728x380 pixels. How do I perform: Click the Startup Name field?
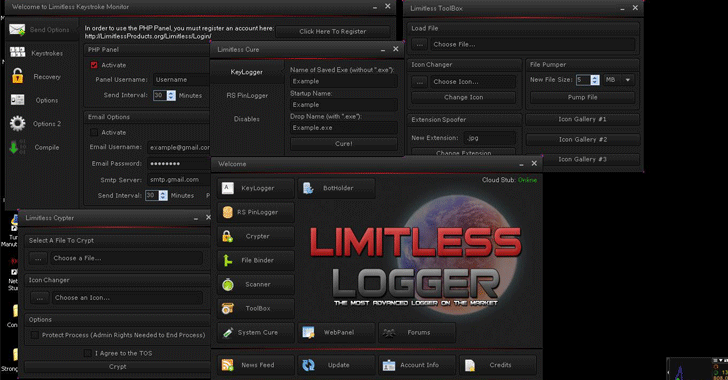(344, 105)
